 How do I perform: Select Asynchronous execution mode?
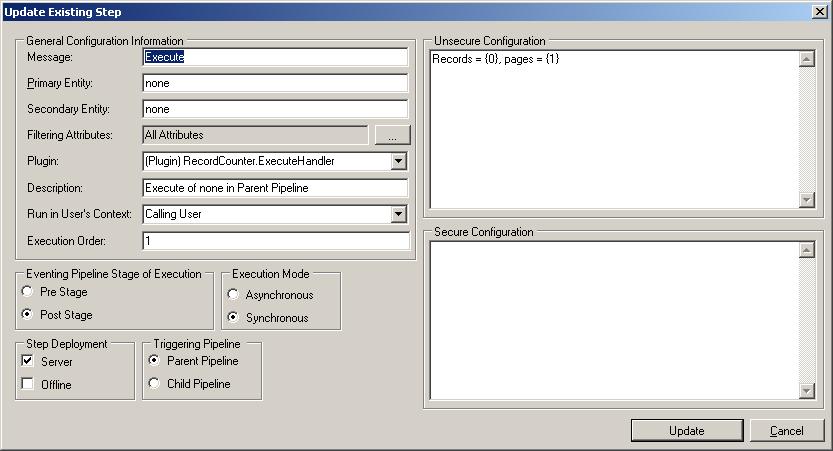(x=233, y=294)
